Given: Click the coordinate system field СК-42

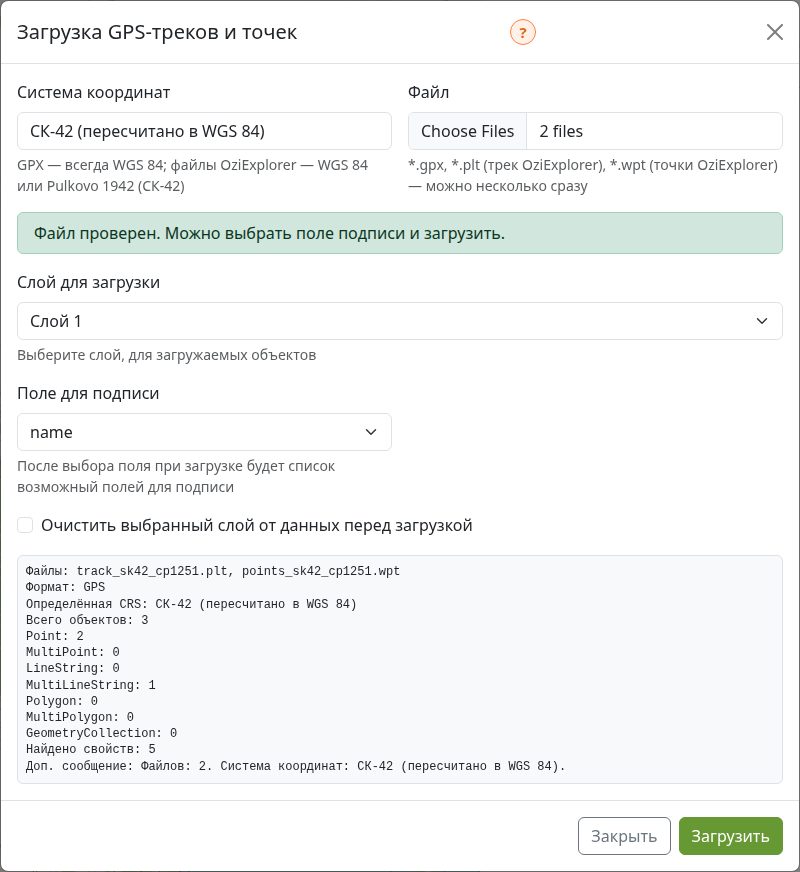Looking at the screenshot, I should [204, 131].
